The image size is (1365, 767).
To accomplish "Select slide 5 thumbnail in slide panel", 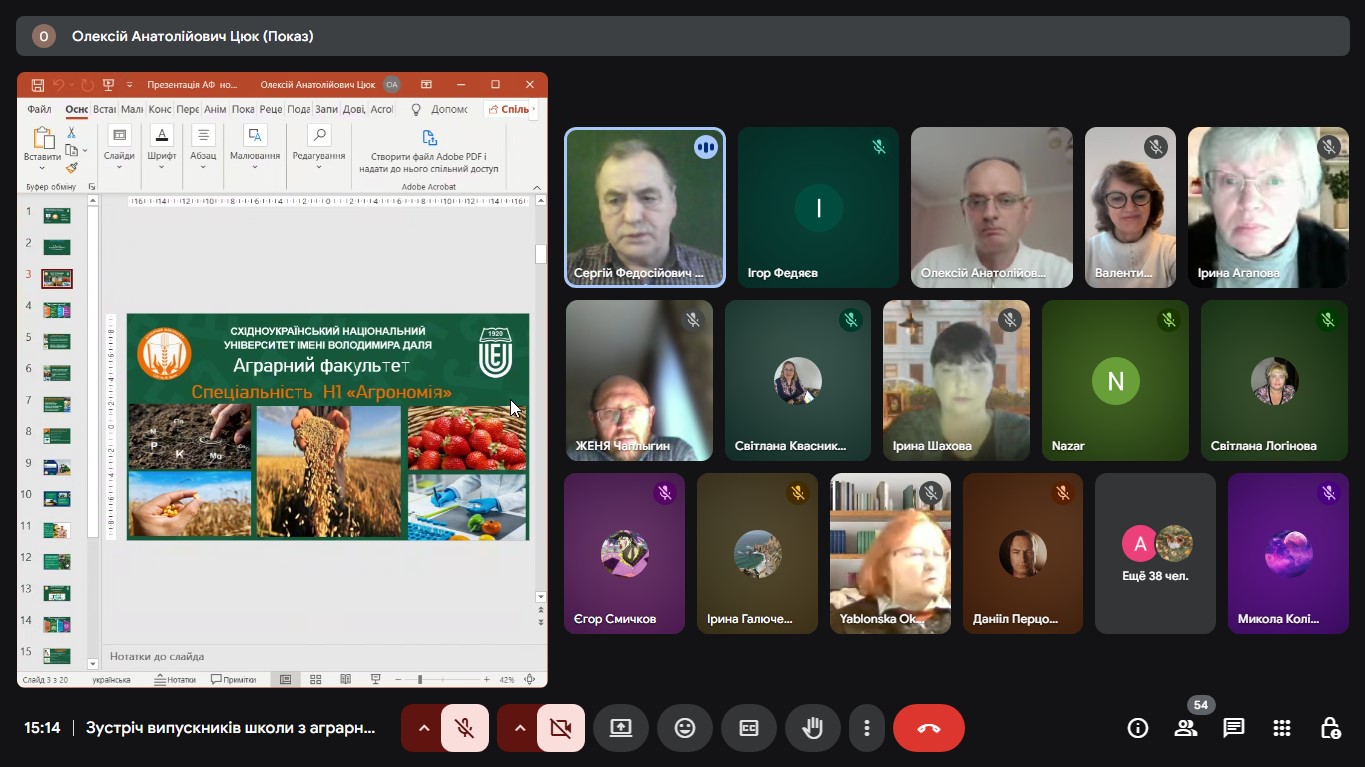I will (x=57, y=341).
